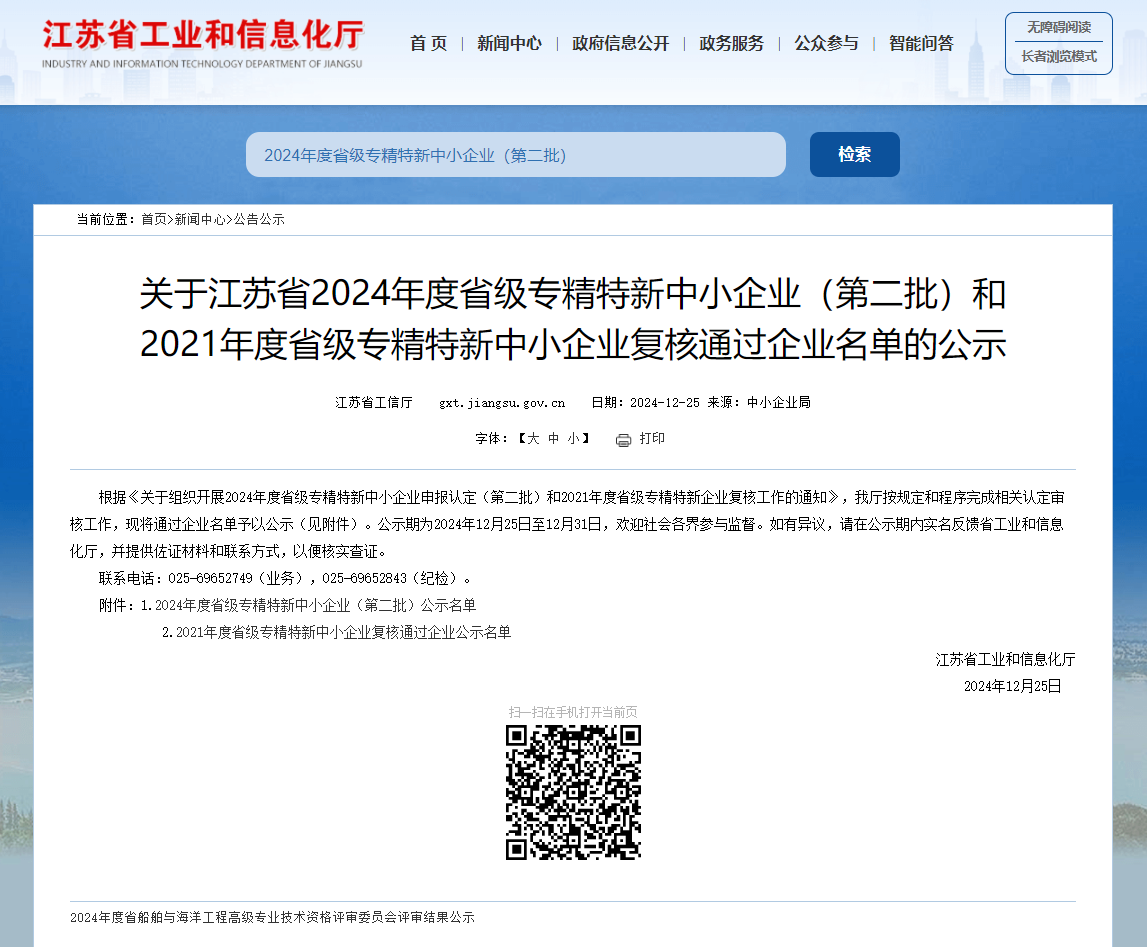Click the site logo 江苏省工业和信息化厅

point(203,44)
